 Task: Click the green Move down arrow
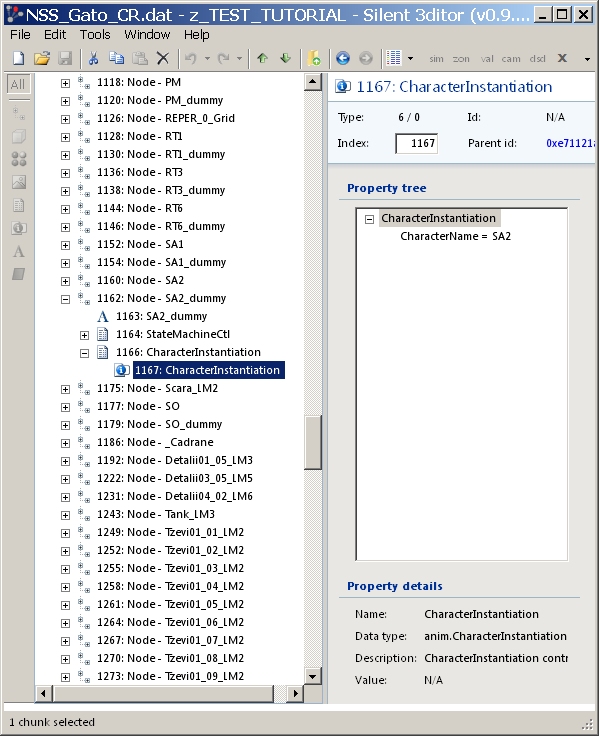(x=285, y=58)
